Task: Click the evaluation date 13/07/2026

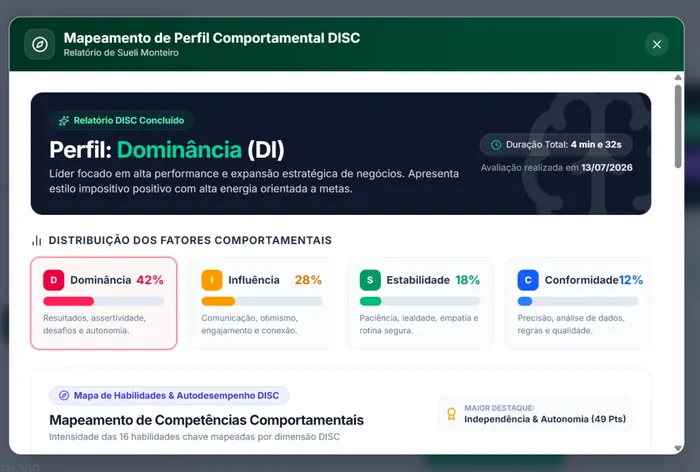Action: (607, 167)
